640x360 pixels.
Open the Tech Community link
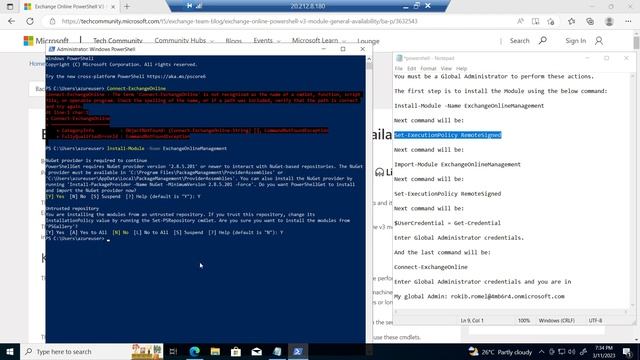tap(118, 41)
